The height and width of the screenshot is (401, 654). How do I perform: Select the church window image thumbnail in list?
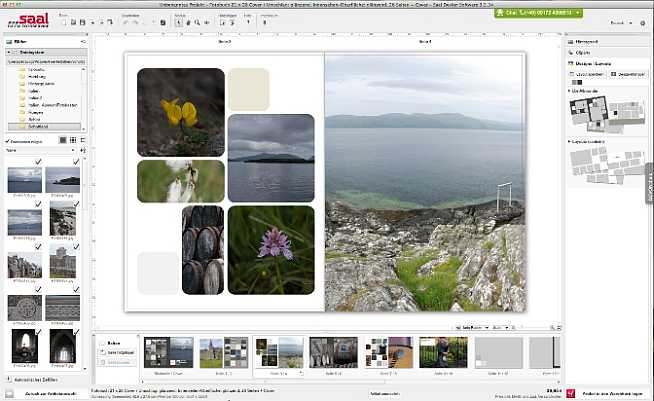point(25,346)
